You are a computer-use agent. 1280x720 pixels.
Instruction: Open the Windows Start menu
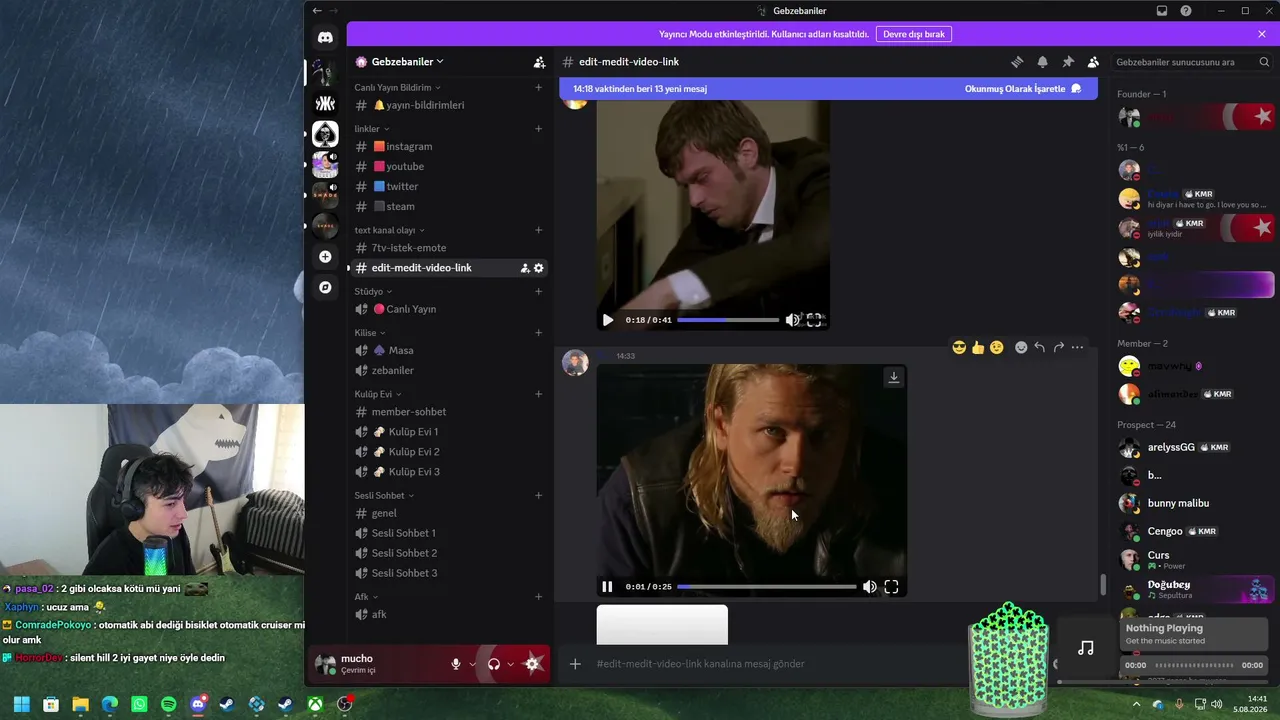pyautogui.click(x=21, y=704)
